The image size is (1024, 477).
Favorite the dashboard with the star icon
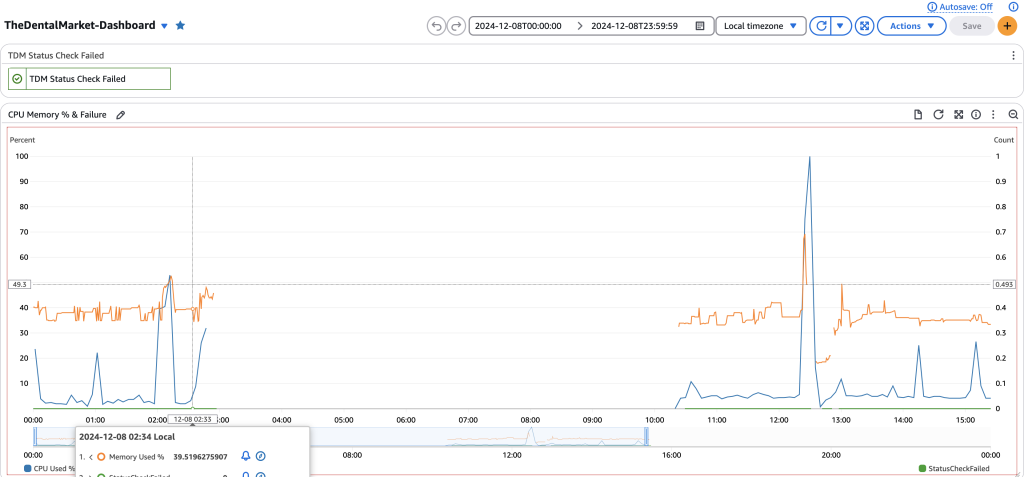point(180,25)
